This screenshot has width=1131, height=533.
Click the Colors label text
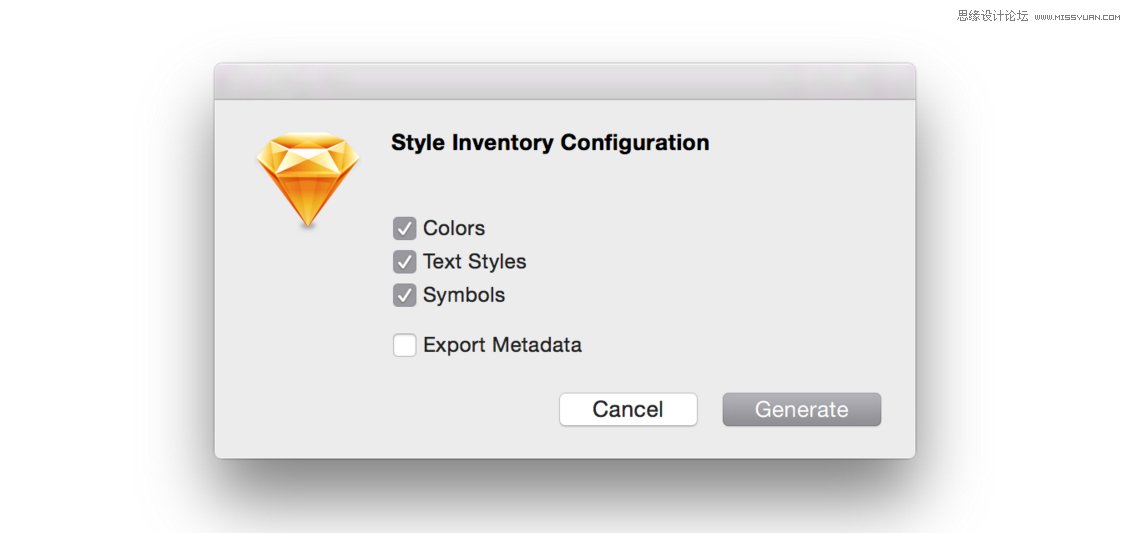click(454, 228)
